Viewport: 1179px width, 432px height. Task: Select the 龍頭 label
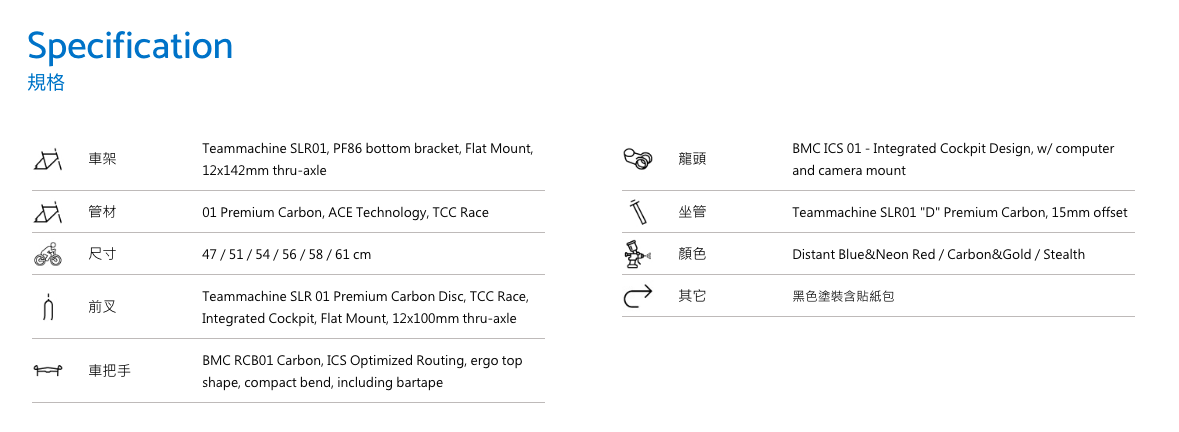point(692,159)
